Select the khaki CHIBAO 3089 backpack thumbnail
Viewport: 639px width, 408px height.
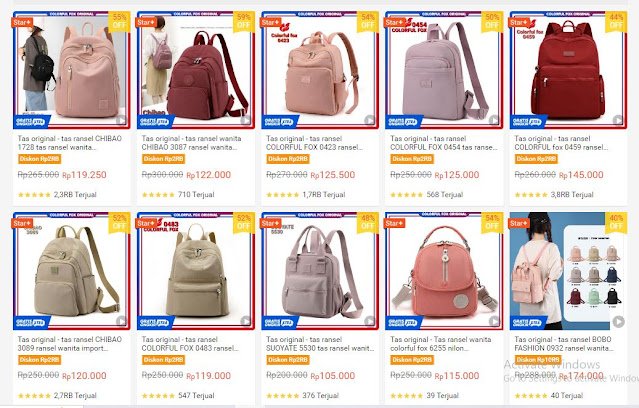(x=71, y=271)
